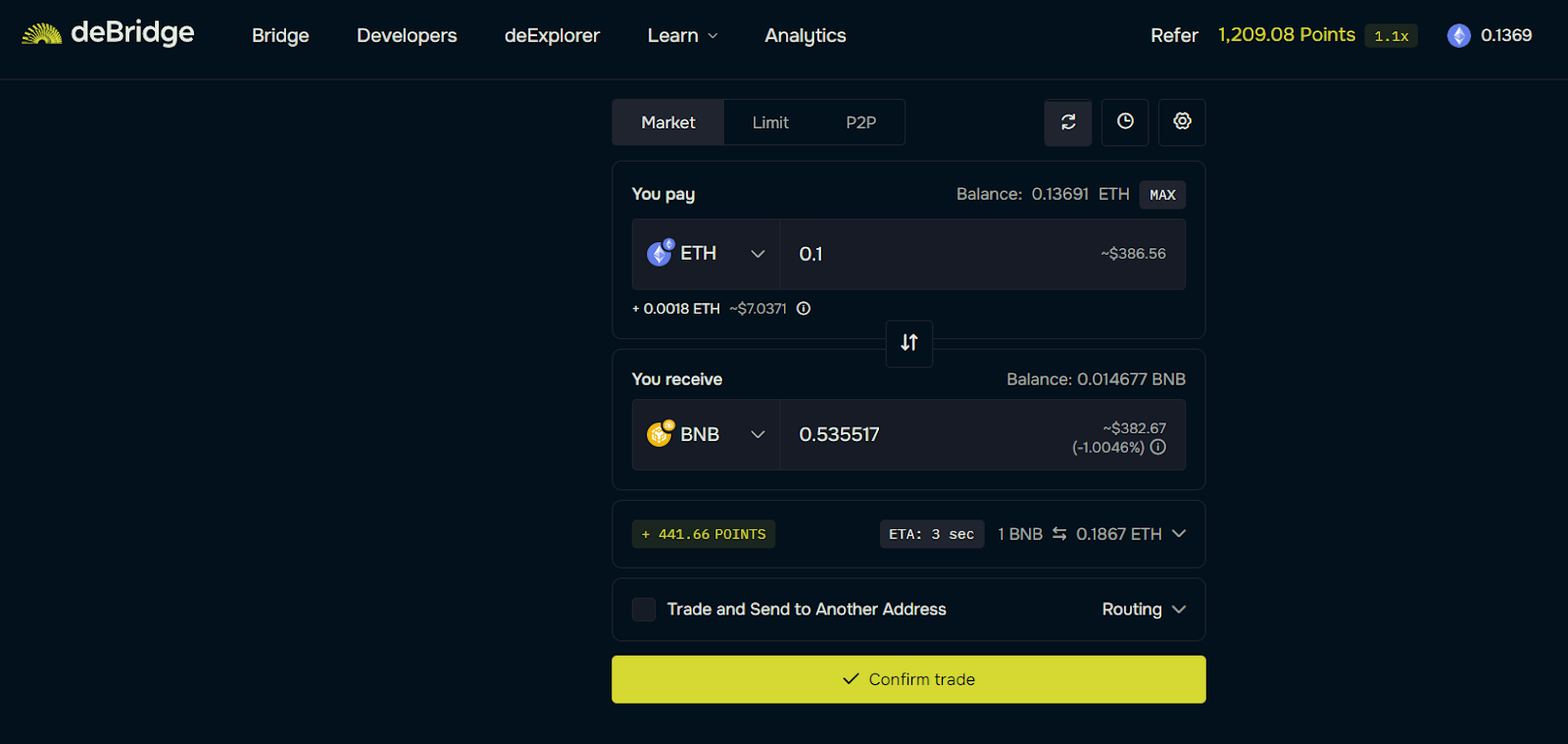Click the fee info icon next to ~$7.0371
This screenshot has height=744, width=1568.
pos(804,309)
